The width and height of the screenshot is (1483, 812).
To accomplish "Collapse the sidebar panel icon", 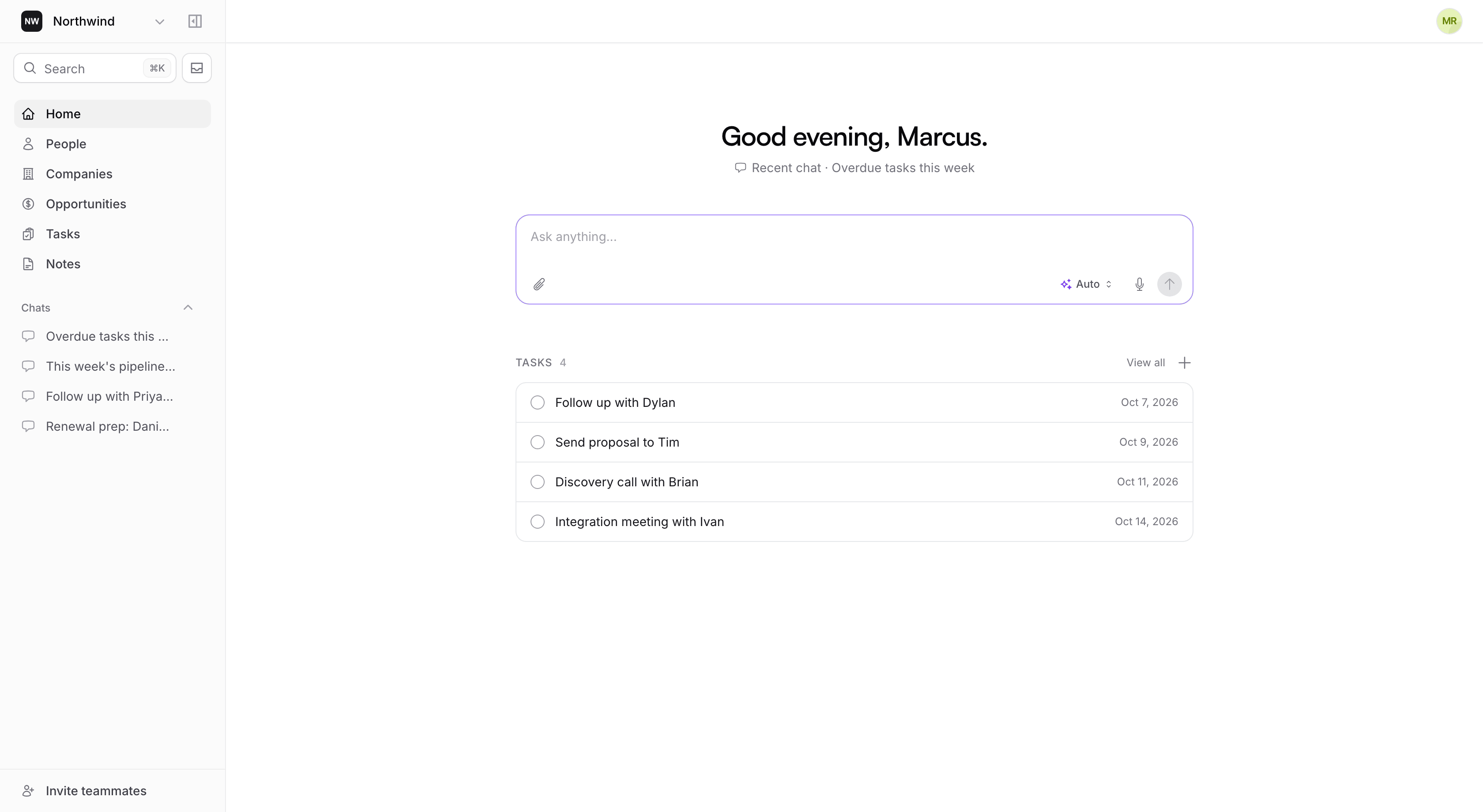I will tap(195, 21).
